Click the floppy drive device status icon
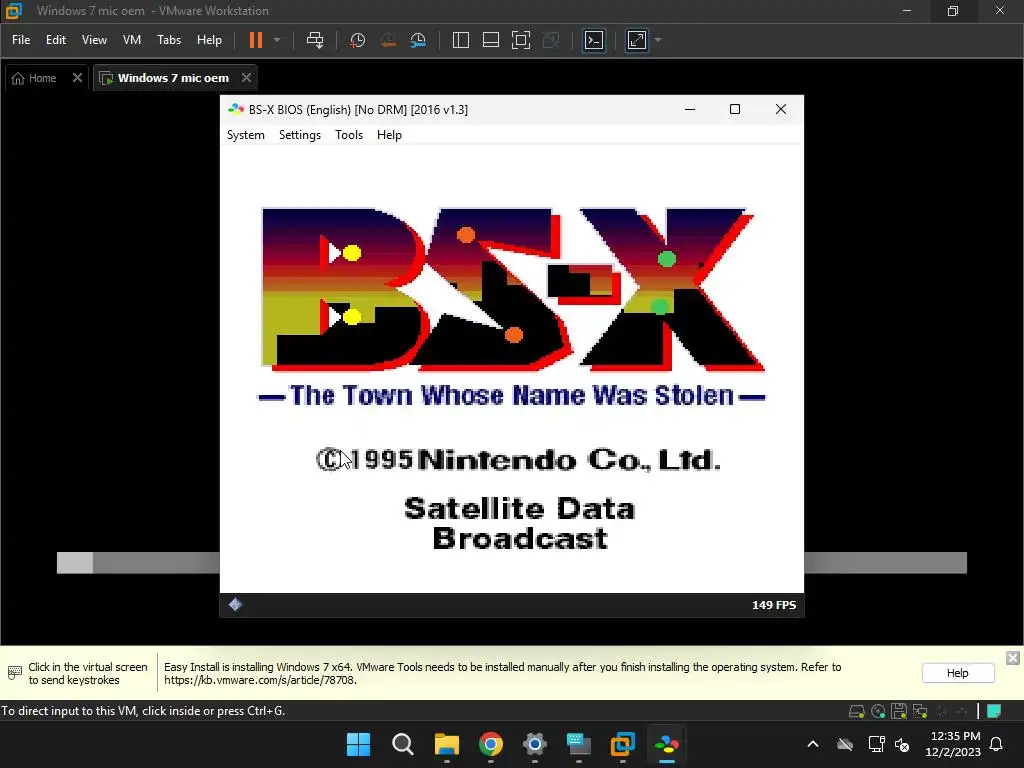The image size is (1024, 768). click(x=899, y=711)
